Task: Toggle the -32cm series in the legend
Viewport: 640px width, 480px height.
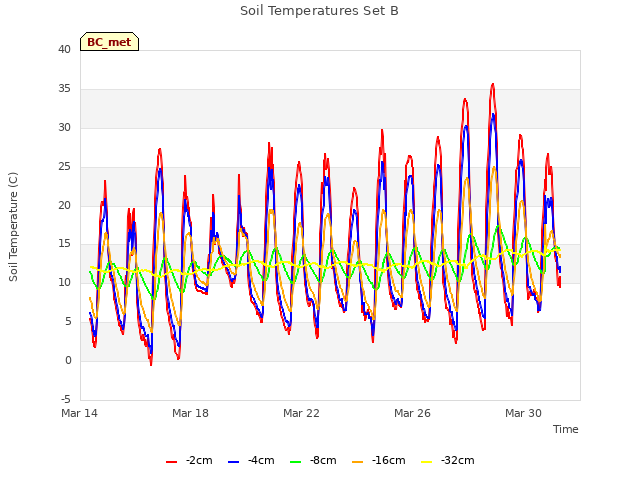Action: point(447,460)
